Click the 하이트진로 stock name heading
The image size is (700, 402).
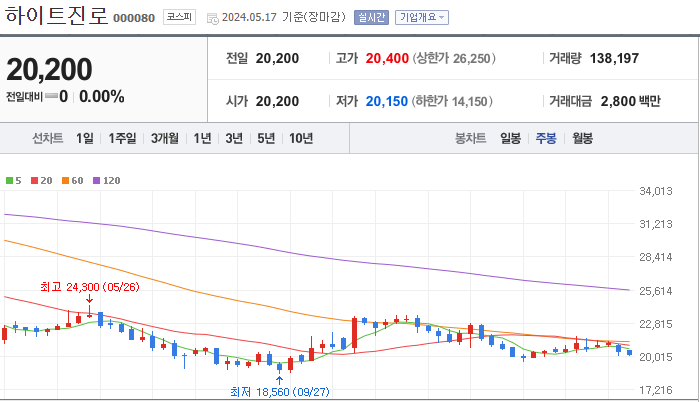click(57, 16)
